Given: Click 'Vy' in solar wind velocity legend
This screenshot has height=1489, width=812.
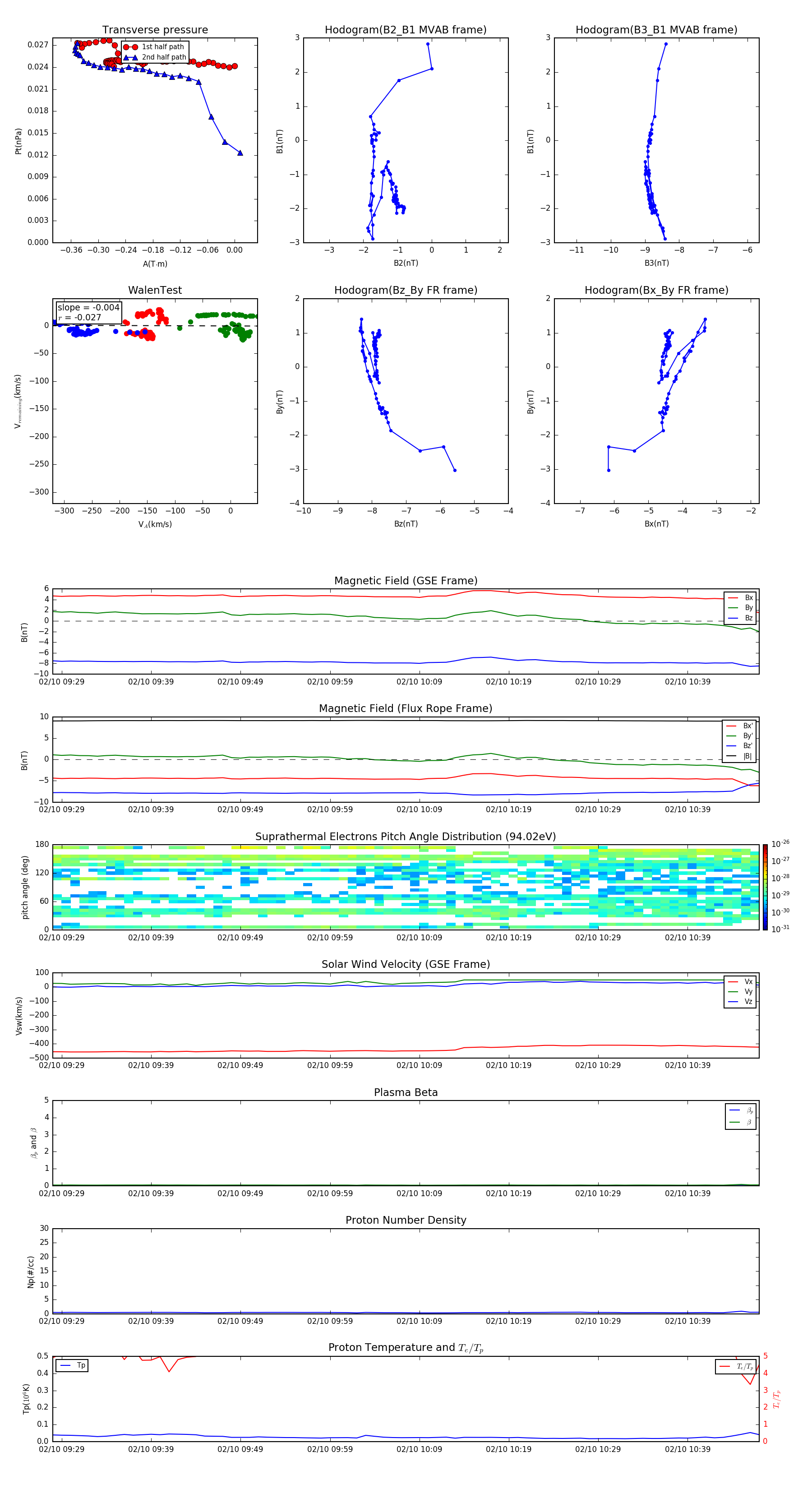Looking at the screenshot, I should click(x=748, y=992).
